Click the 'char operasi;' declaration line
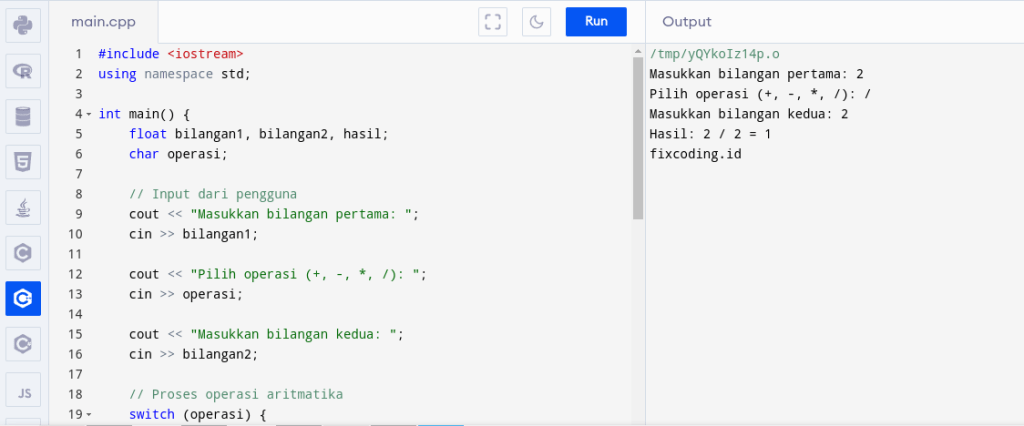The height and width of the screenshot is (426, 1024). pos(178,154)
